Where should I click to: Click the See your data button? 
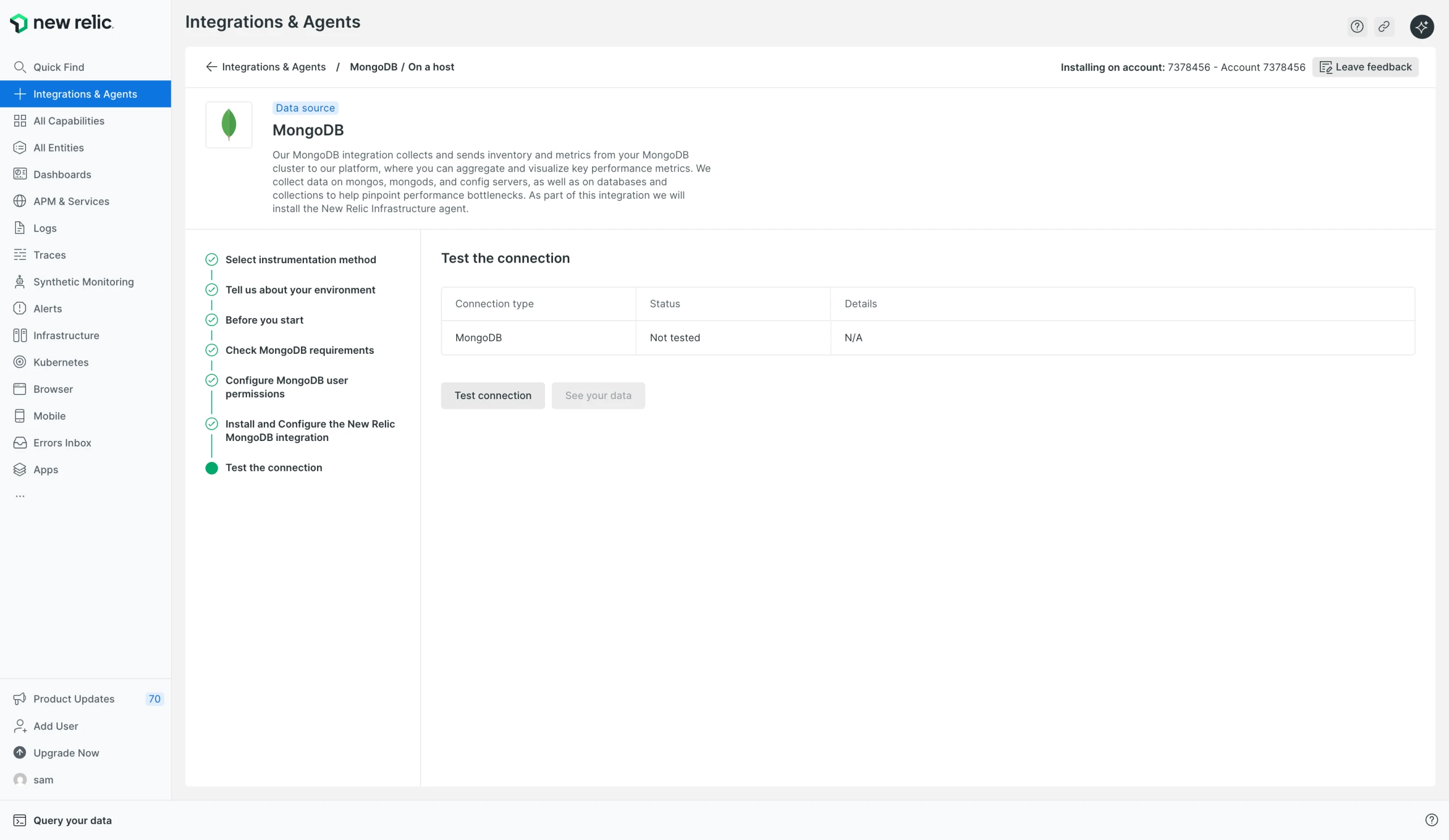tap(598, 396)
